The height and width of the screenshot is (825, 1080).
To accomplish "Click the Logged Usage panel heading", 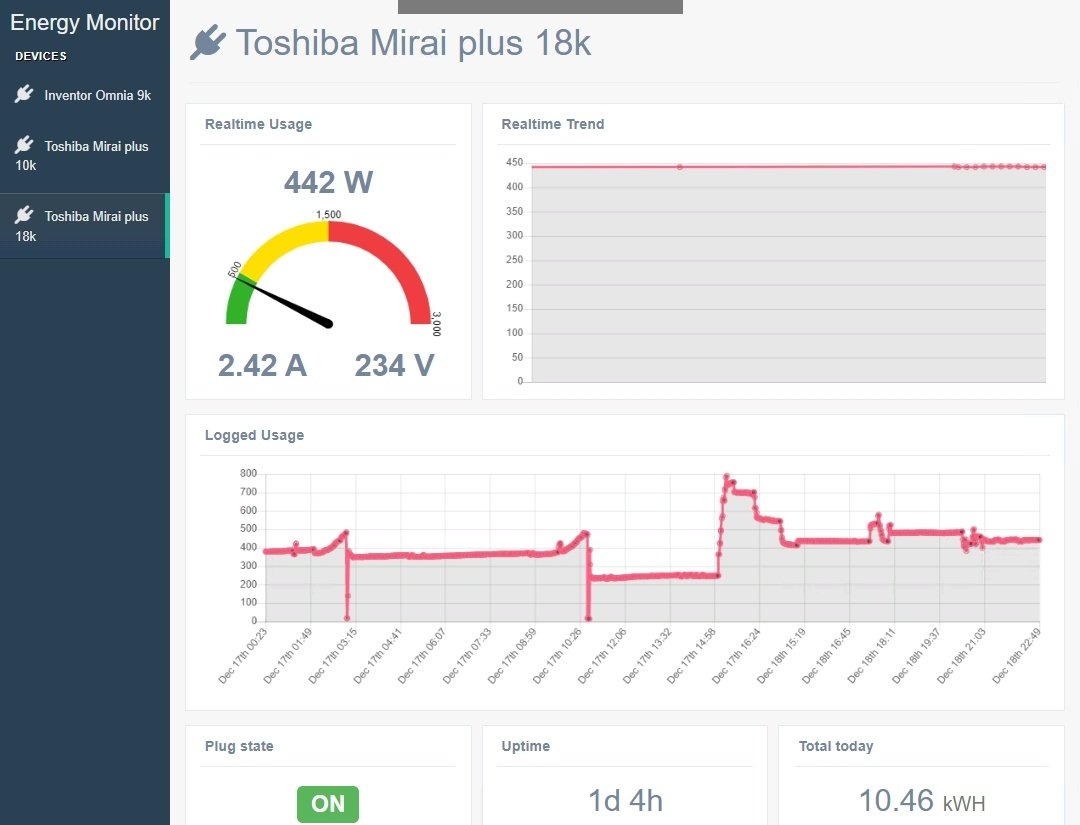I will pos(254,435).
